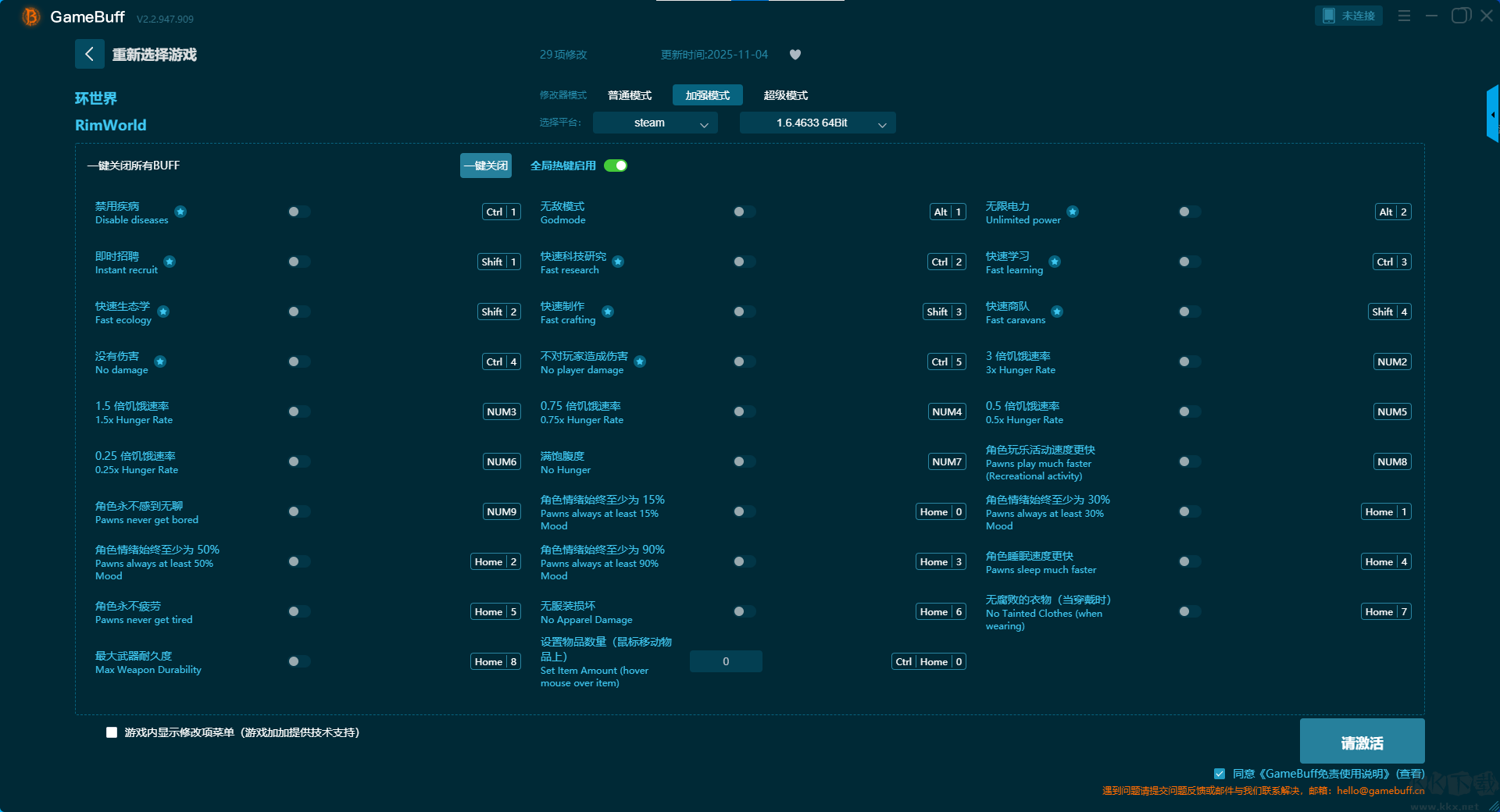Click the back arrow next to 重新选择游戏

(x=90, y=54)
